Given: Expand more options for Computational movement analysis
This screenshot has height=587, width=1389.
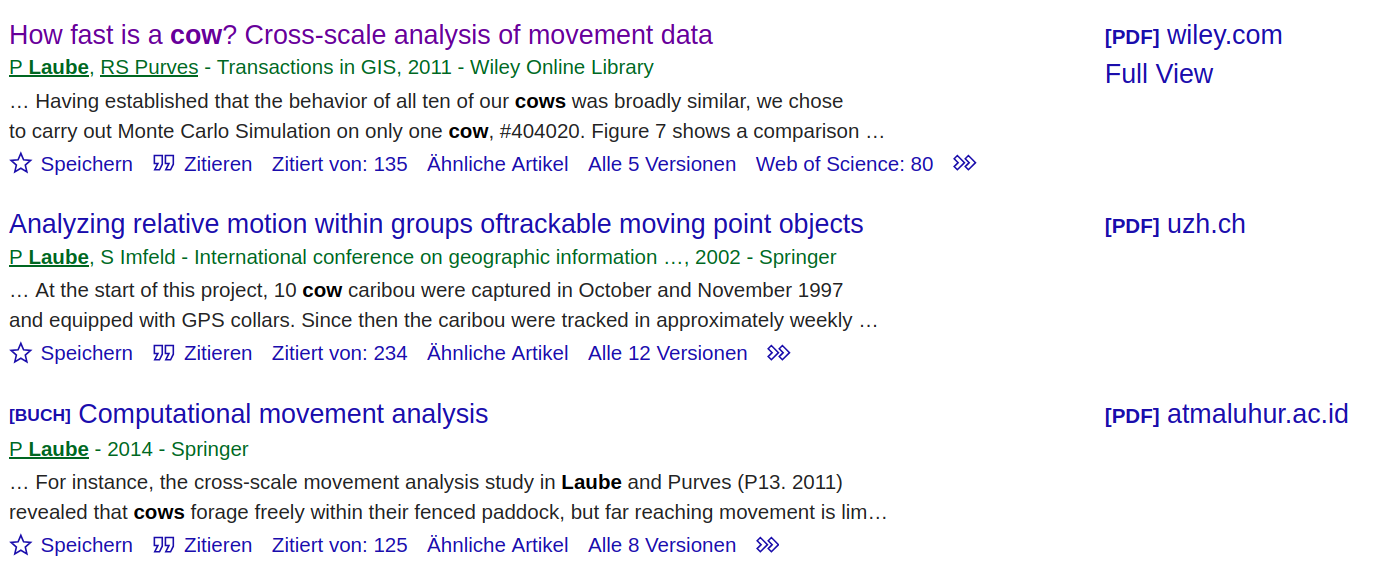Looking at the screenshot, I should pos(767,545).
